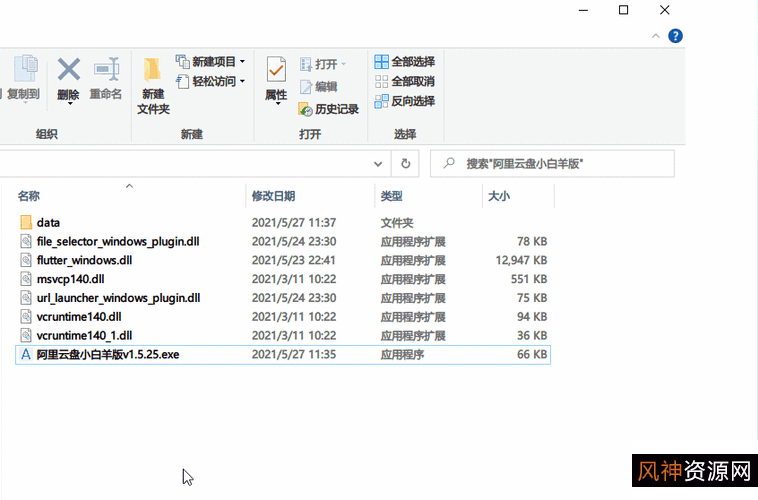Close the Explorer window
The height and width of the screenshot is (500, 758).
point(665,10)
